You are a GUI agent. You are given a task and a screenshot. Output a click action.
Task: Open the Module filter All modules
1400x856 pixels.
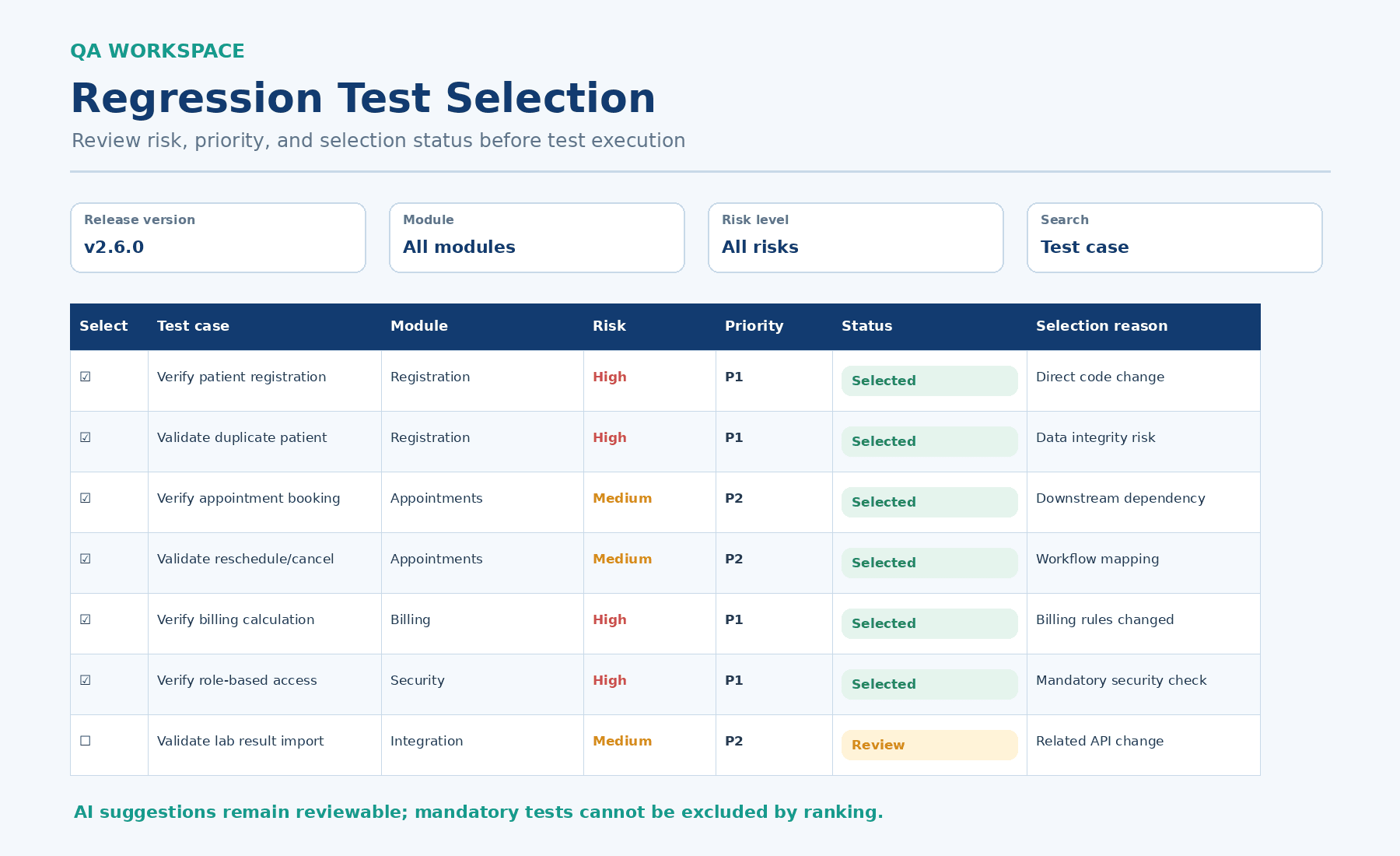coord(537,238)
